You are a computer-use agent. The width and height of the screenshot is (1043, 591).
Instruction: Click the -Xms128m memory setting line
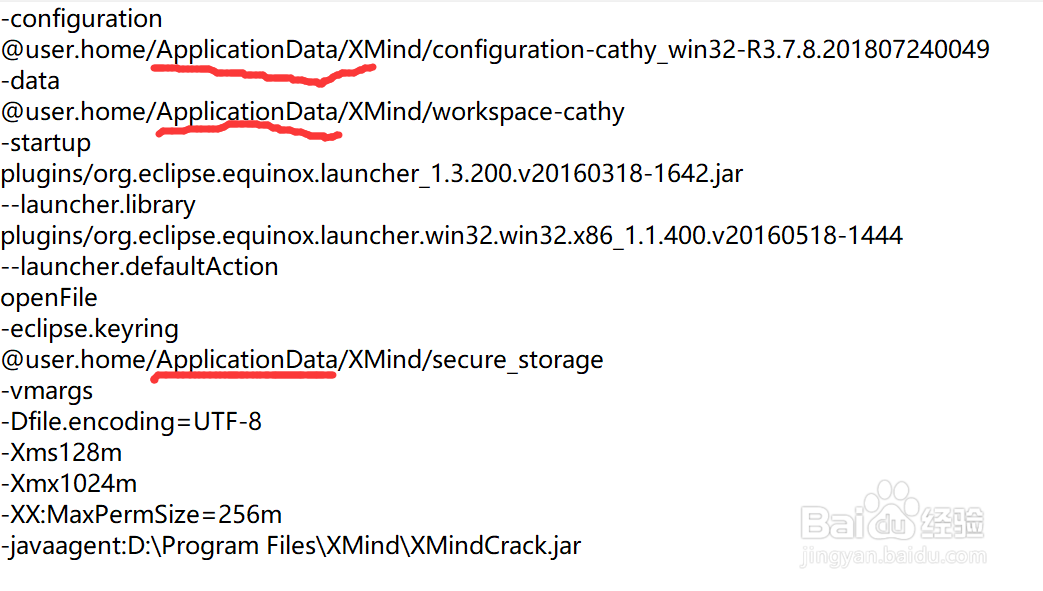pos(61,453)
